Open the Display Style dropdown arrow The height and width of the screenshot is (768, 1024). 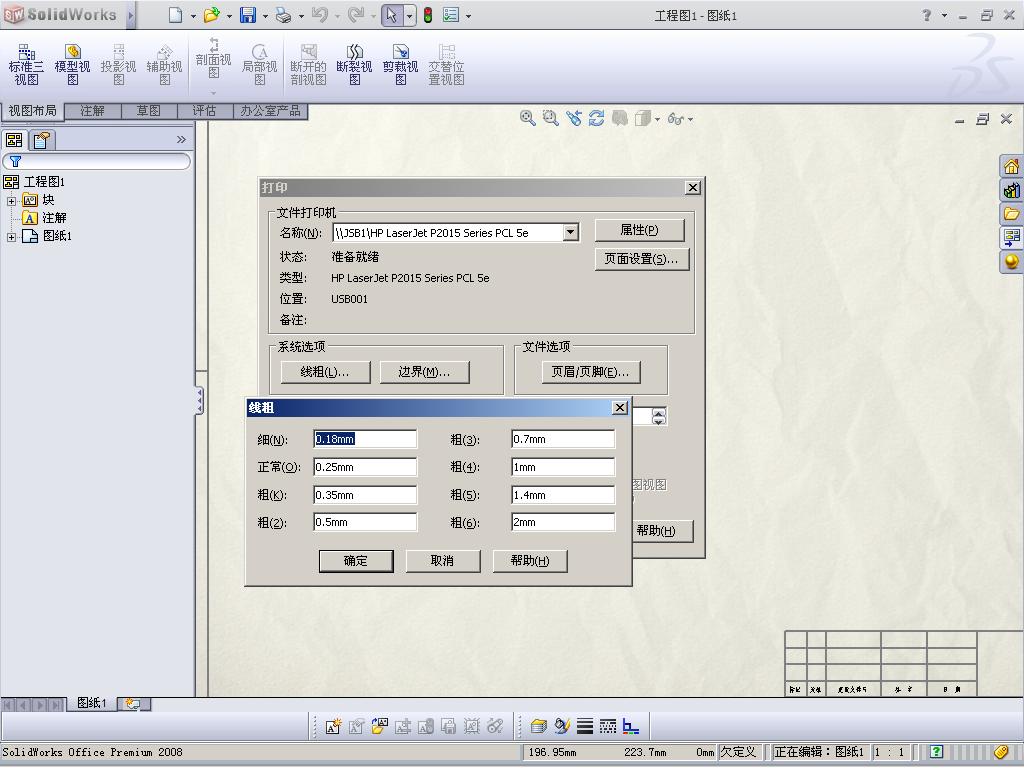(x=658, y=119)
